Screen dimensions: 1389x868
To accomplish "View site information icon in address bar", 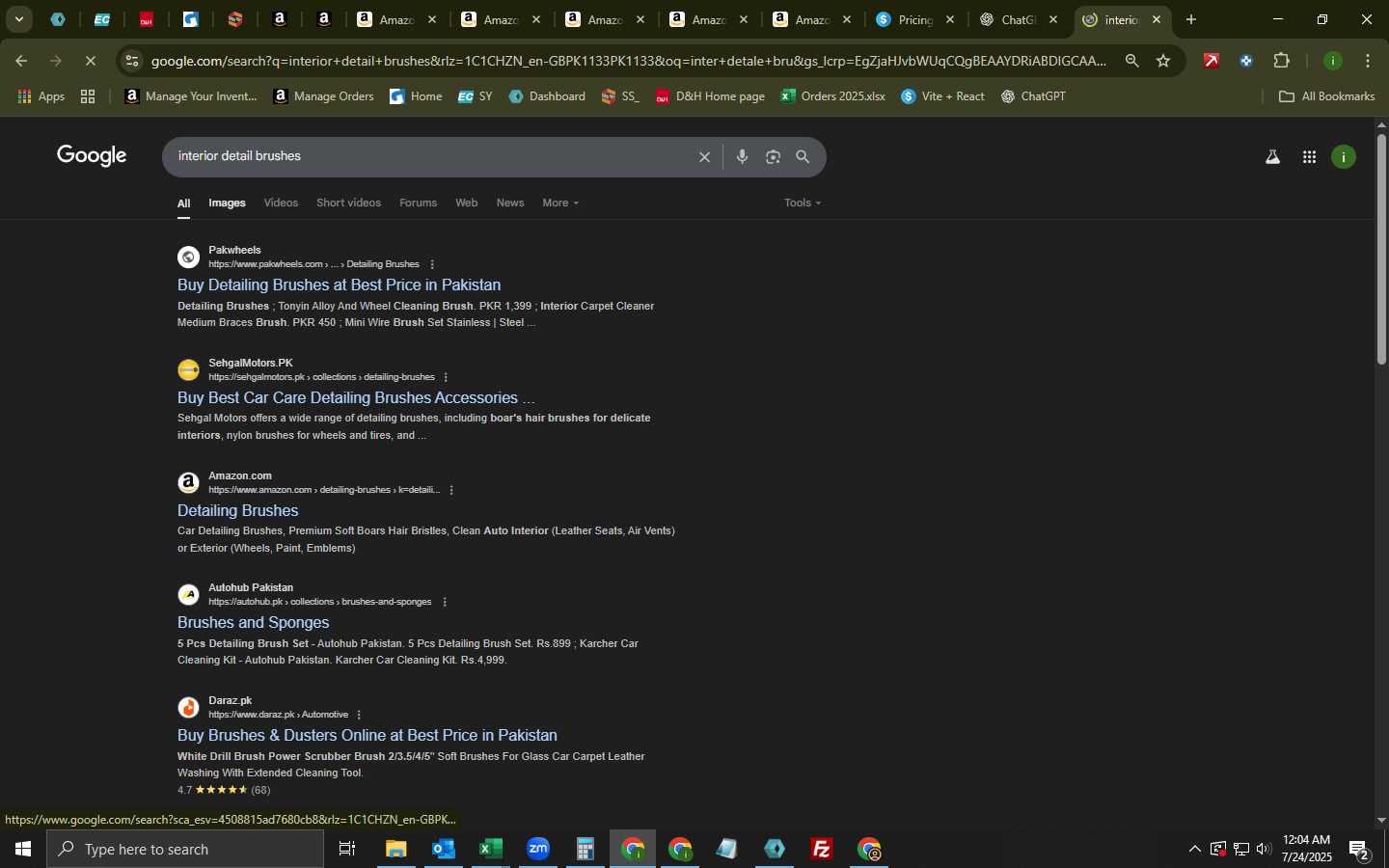I will 132,61.
